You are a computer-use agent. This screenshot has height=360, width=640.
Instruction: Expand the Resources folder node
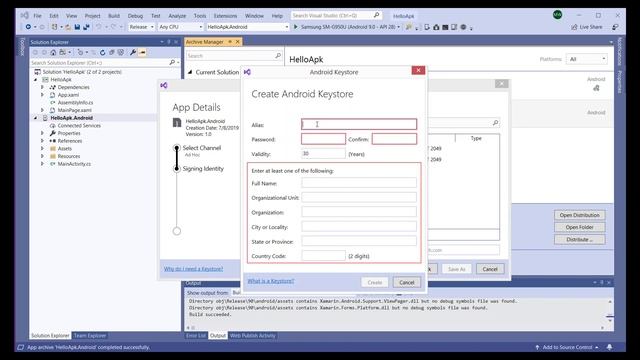(42, 156)
